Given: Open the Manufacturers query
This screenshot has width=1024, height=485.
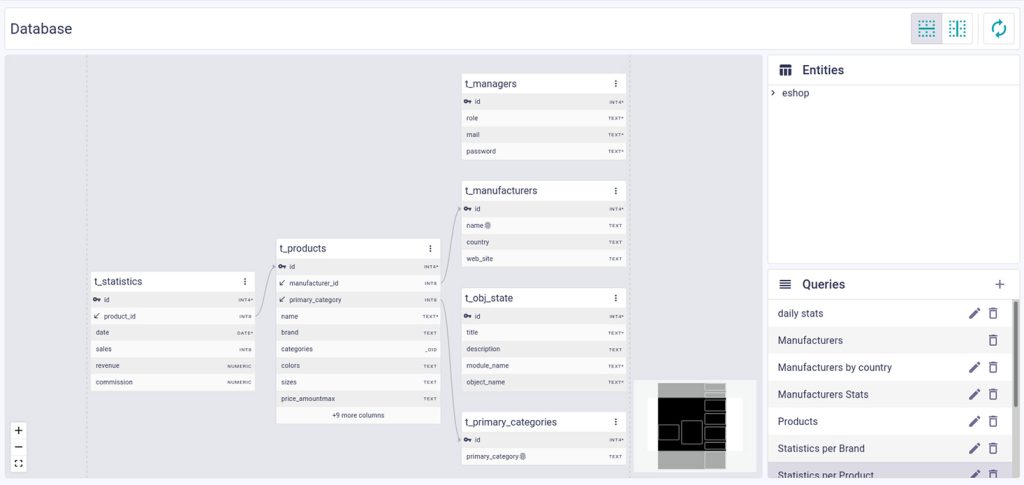Looking at the screenshot, I should (x=891, y=340).
